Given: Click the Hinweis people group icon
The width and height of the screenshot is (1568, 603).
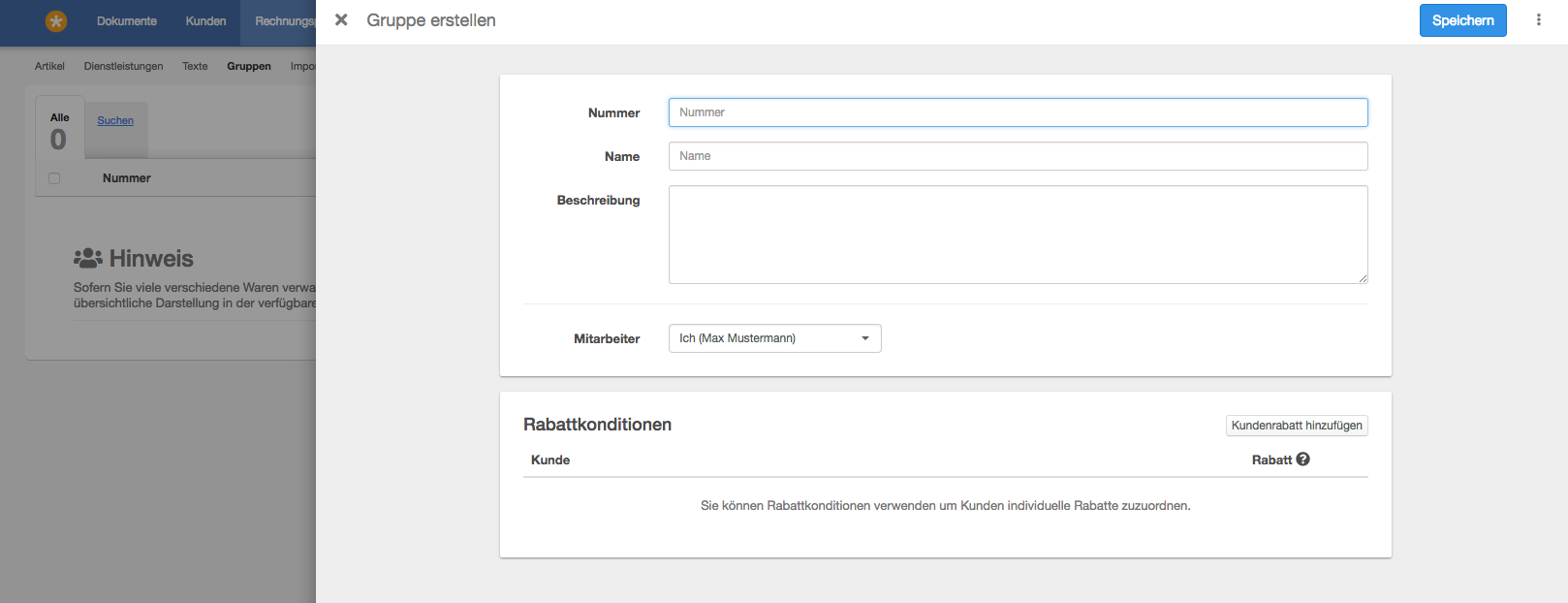Looking at the screenshot, I should point(88,258).
